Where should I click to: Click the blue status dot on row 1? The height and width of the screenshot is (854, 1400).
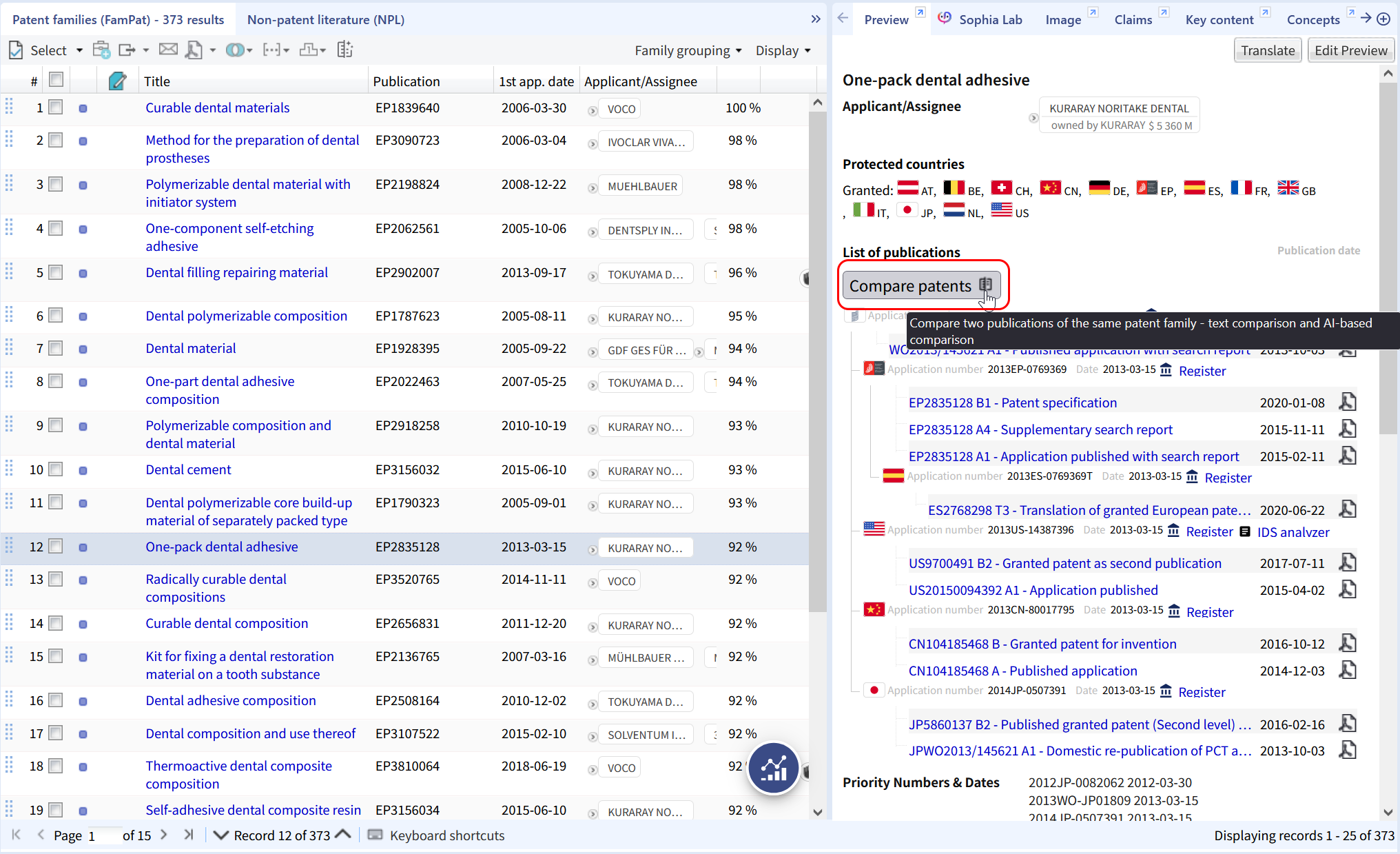coord(83,108)
